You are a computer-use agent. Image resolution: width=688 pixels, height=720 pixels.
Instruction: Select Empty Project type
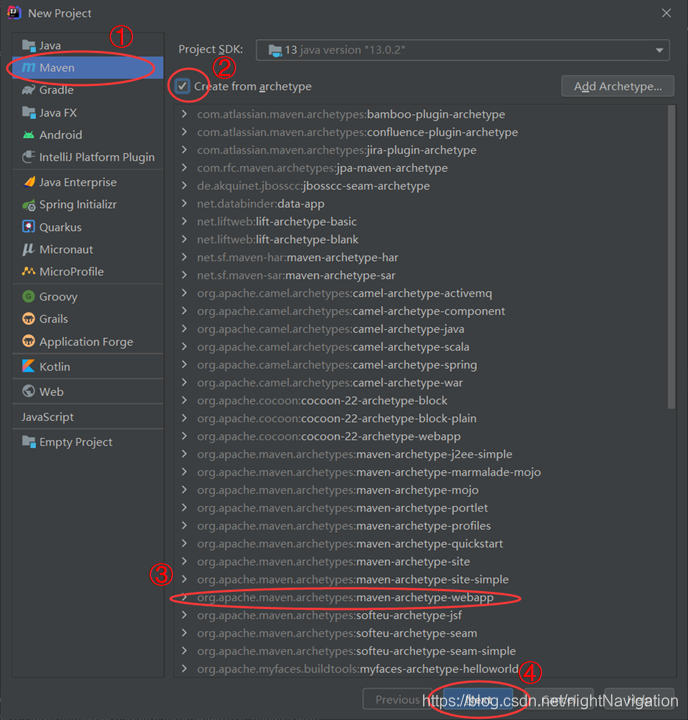click(x=88, y=442)
